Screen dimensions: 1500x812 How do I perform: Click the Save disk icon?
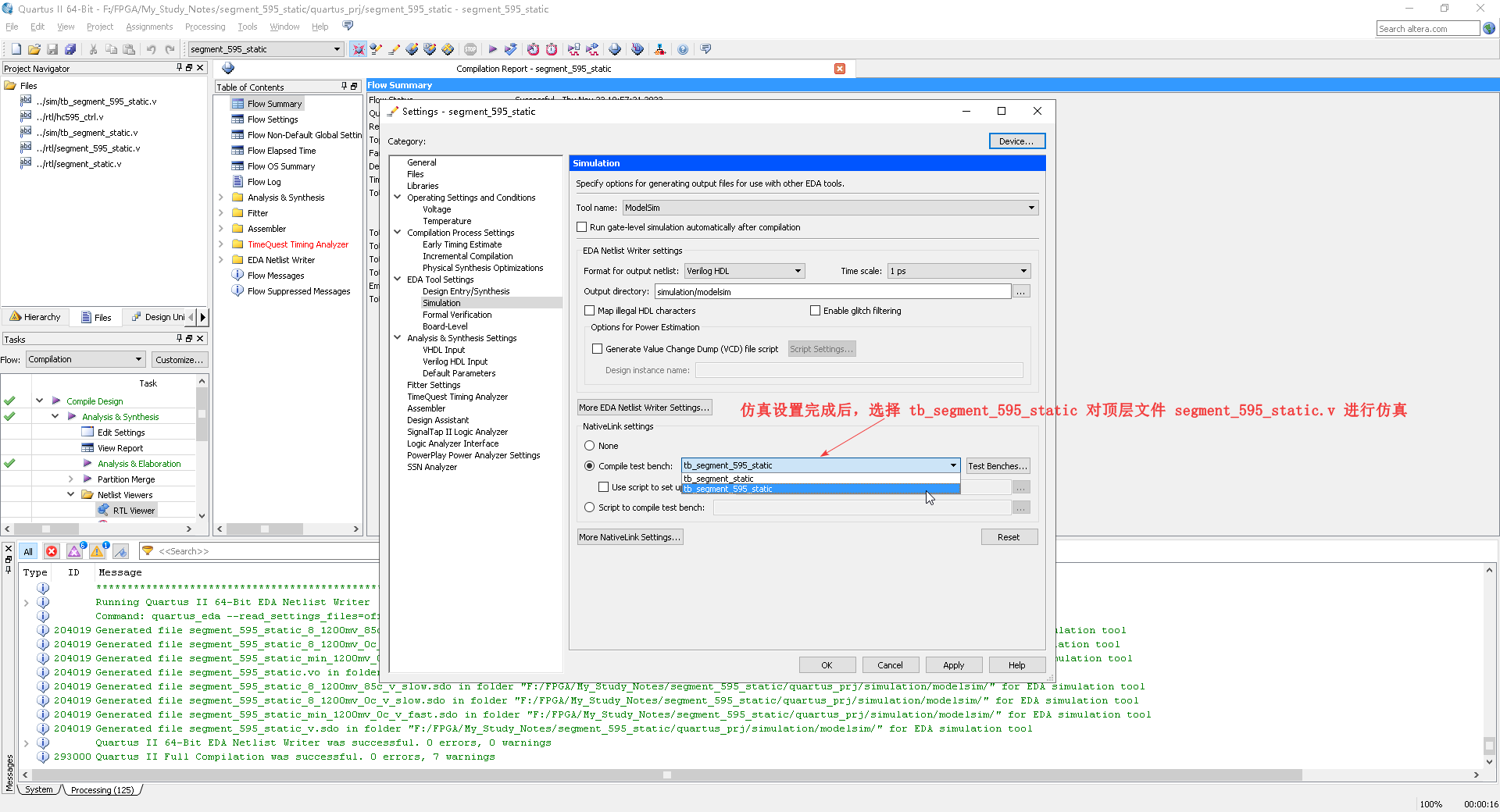[52, 49]
